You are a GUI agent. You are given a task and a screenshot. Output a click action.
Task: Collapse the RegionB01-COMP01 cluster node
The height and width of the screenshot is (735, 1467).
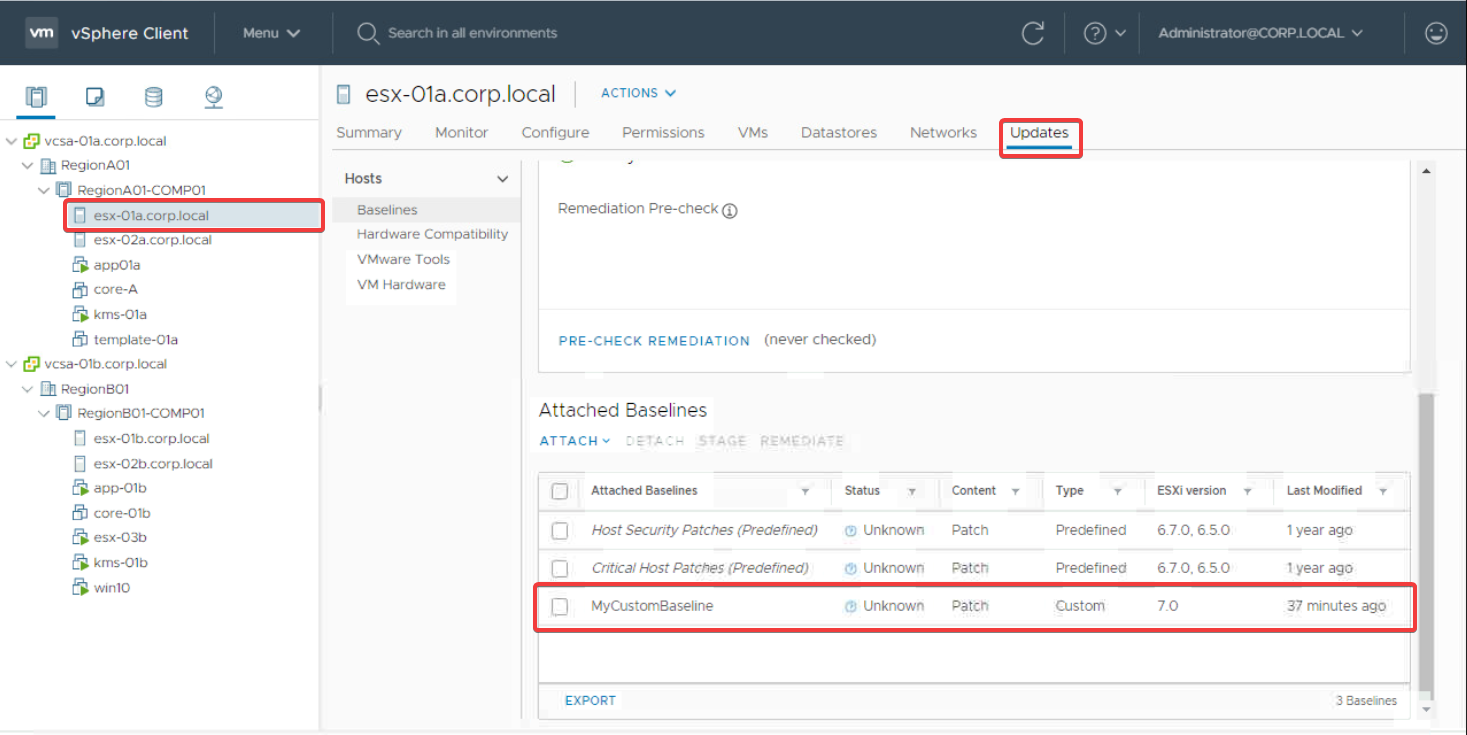(x=44, y=413)
